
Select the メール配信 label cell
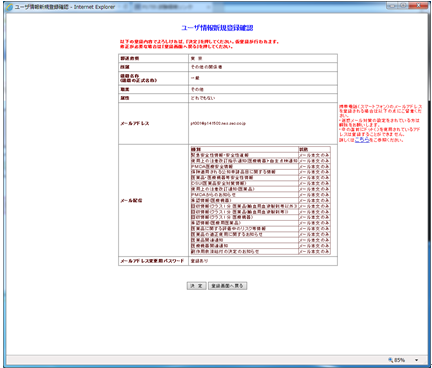coord(153,200)
